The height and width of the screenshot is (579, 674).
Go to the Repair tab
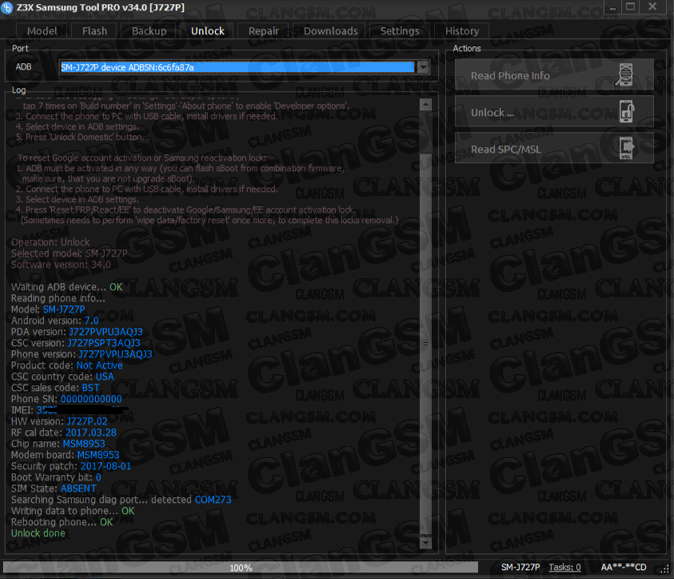pyautogui.click(x=263, y=31)
